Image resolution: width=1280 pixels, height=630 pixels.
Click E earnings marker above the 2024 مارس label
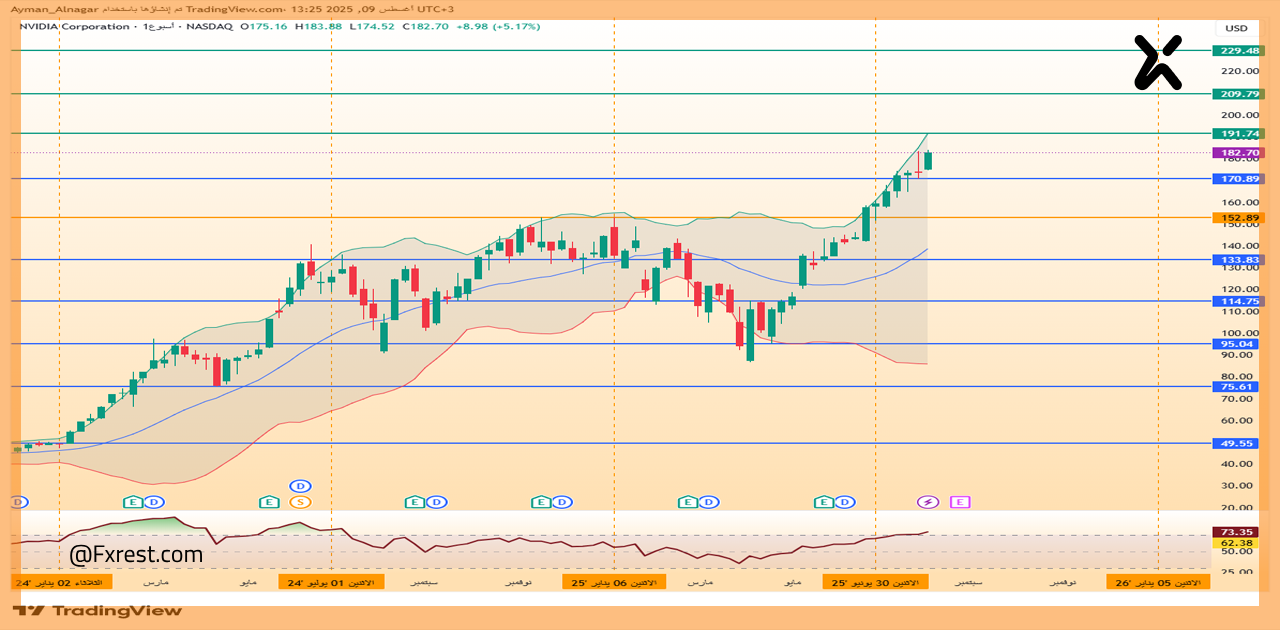point(132,502)
